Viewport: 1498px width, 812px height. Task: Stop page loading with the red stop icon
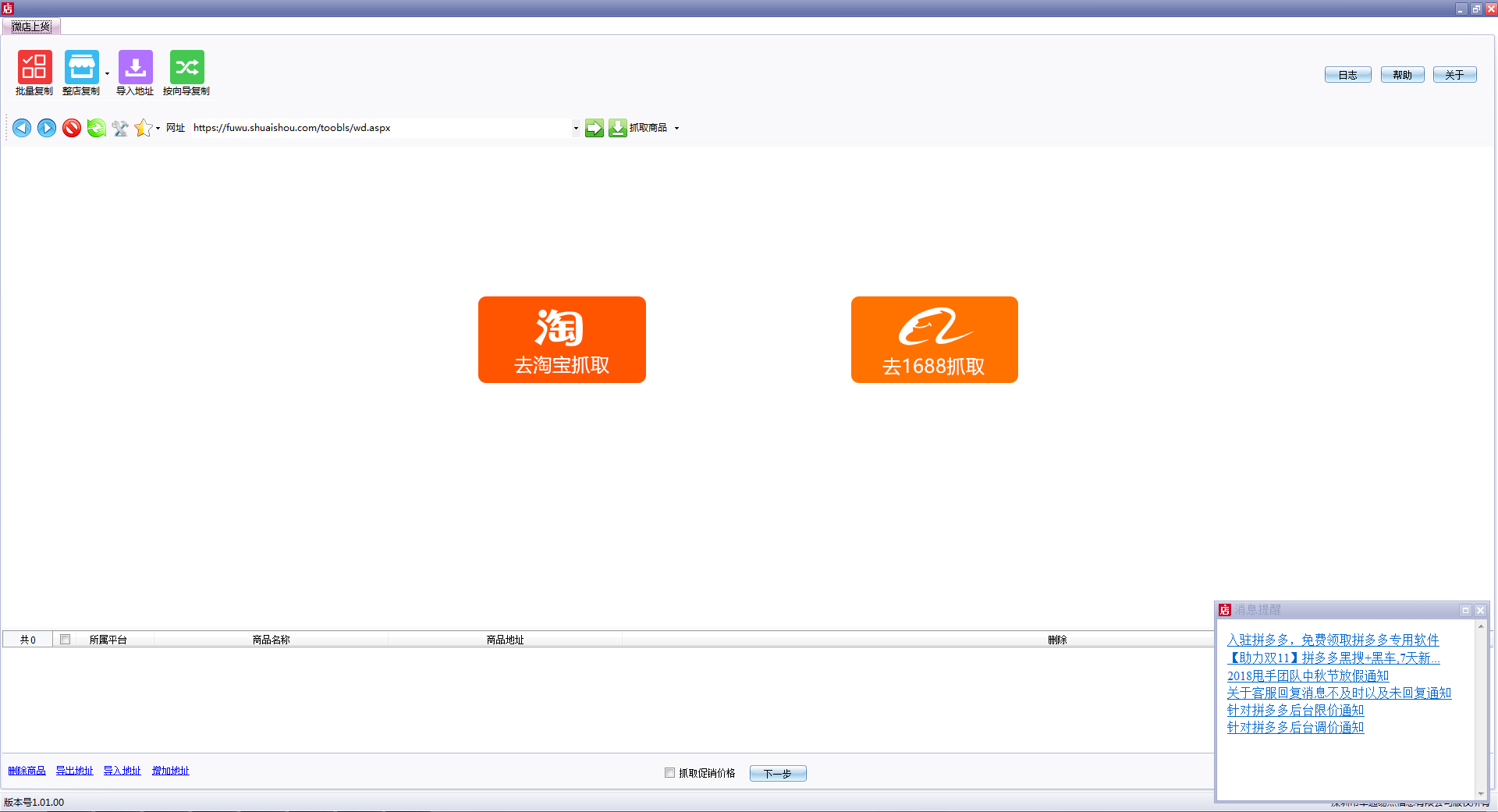(x=72, y=128)
